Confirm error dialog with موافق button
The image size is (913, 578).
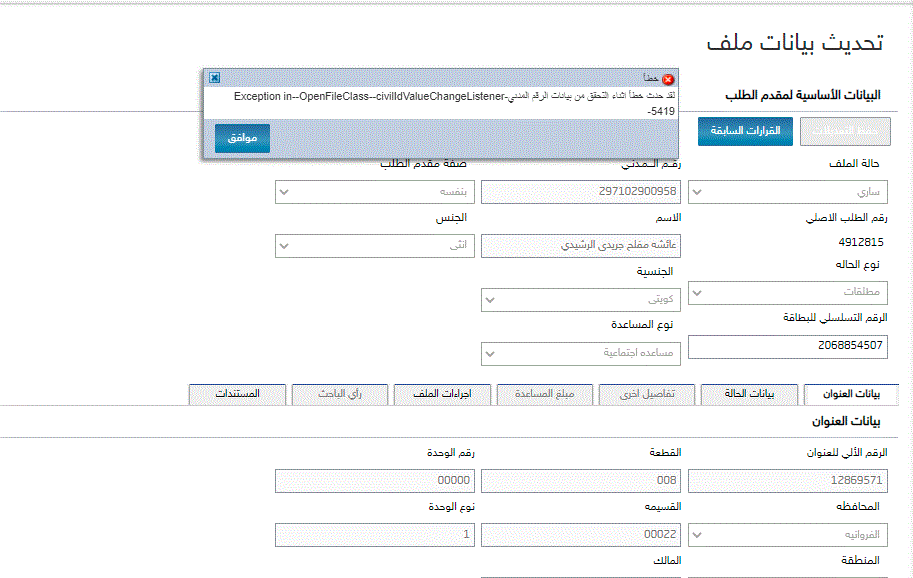point(242,138)
